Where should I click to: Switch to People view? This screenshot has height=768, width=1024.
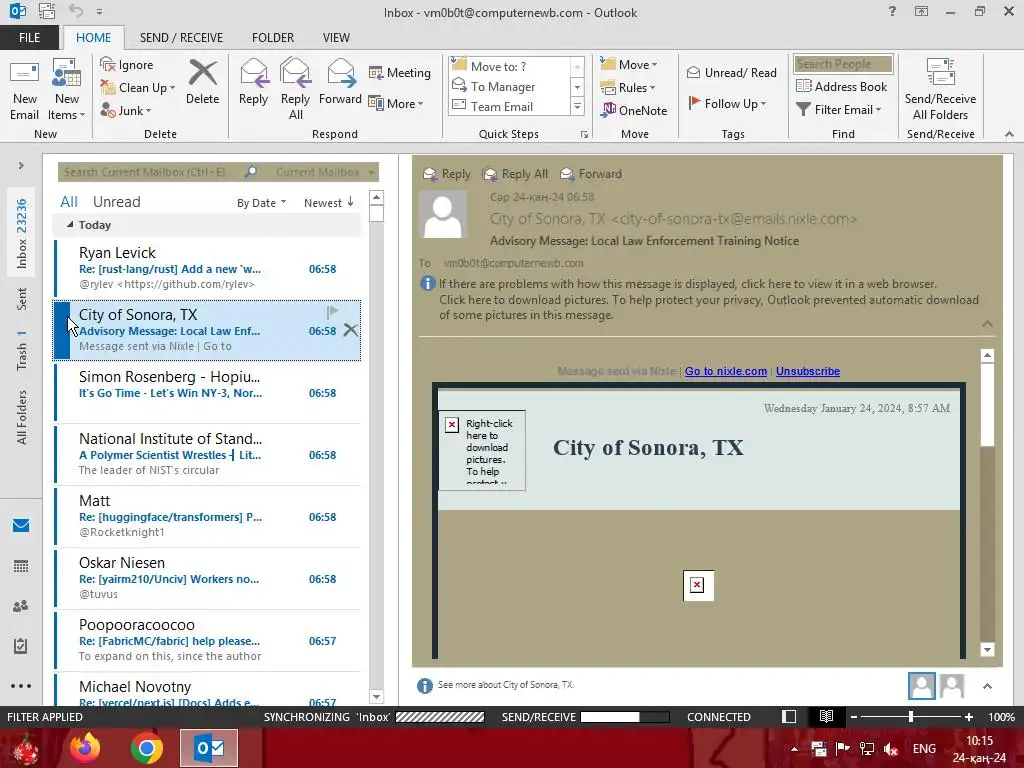pyautogui.click(x=21, y=606)
